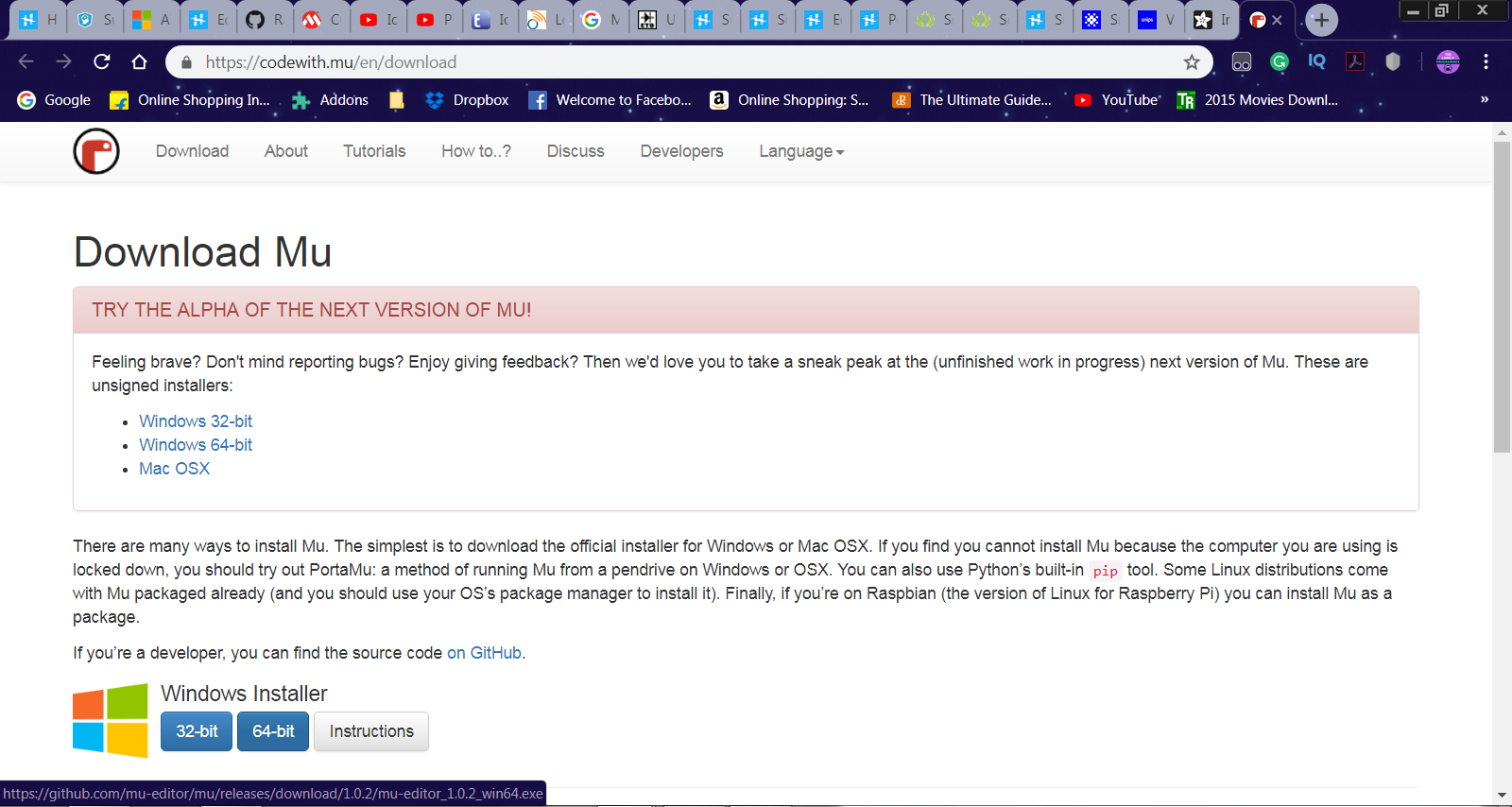Open a new browser tab
This screenshot has height=807, width=1512.
tap(1321, 20)
